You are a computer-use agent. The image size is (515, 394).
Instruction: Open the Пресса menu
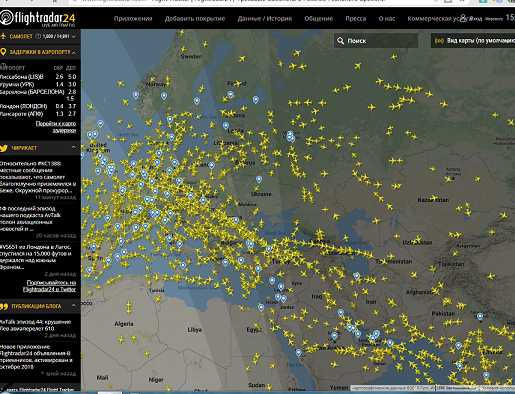pyautogui.click(x=355, y=19)
